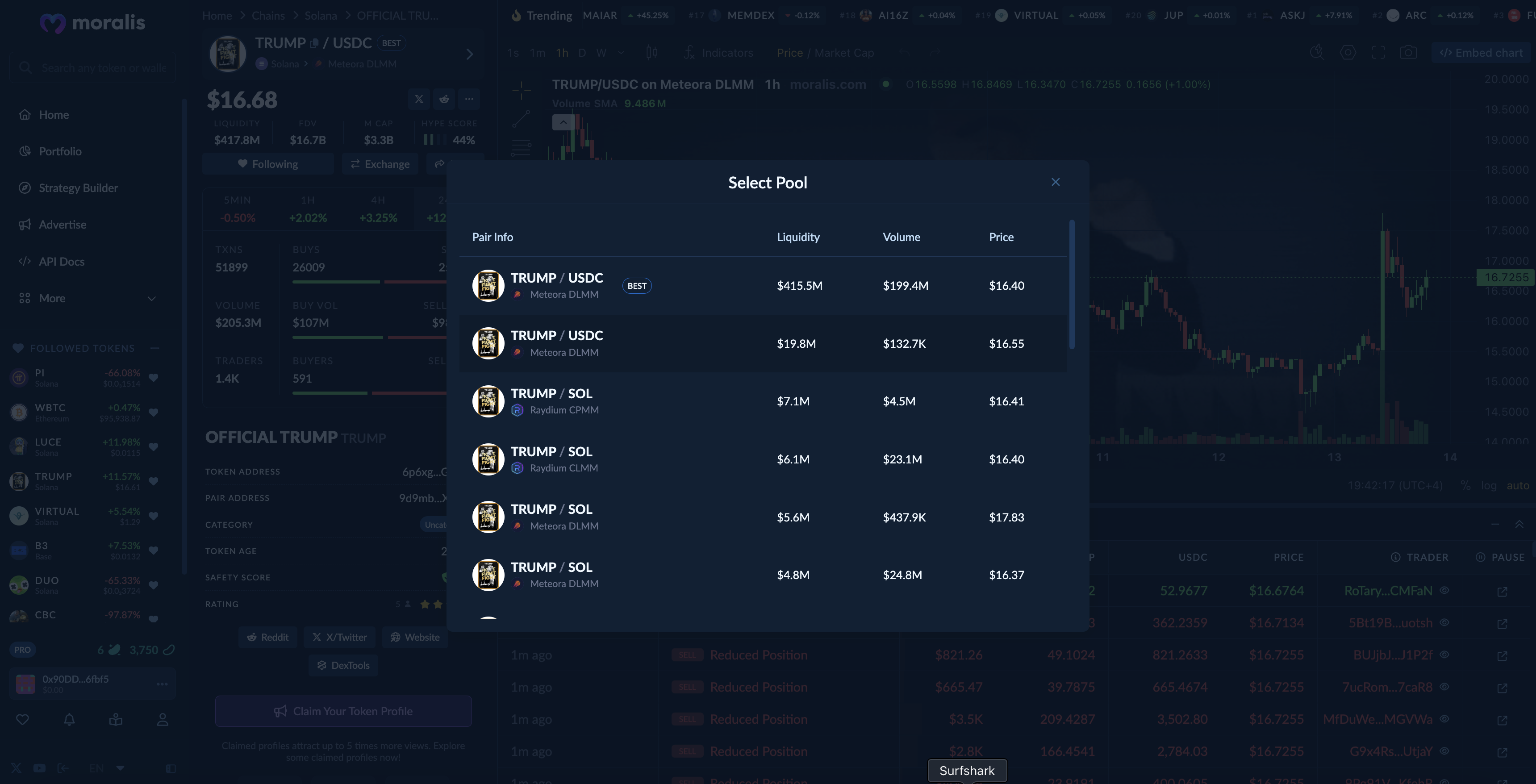Open the user profile icon
The image size is (1536, 784).
point(162,720)
